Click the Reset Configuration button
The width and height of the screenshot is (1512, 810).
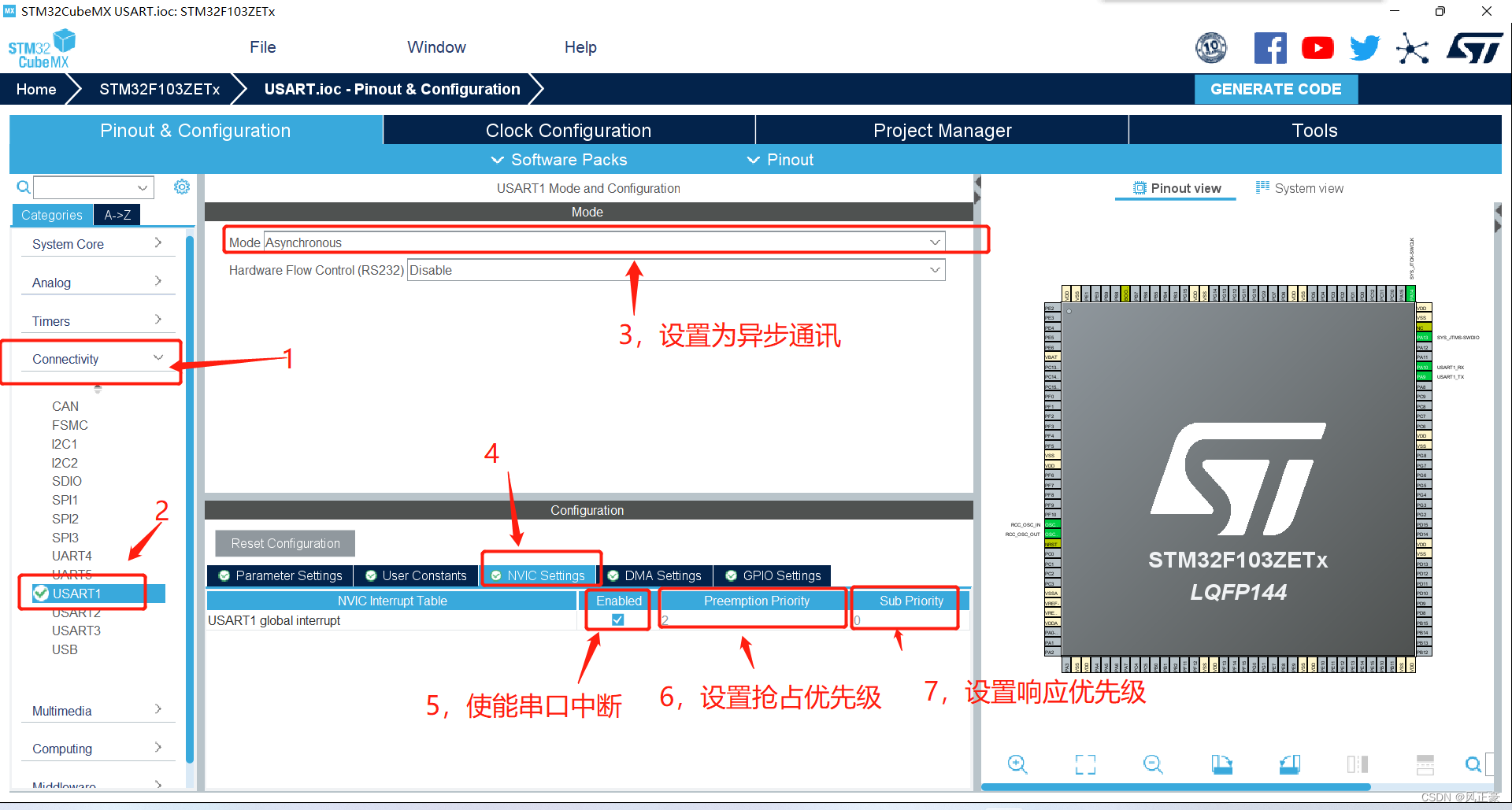pos(285,543)
